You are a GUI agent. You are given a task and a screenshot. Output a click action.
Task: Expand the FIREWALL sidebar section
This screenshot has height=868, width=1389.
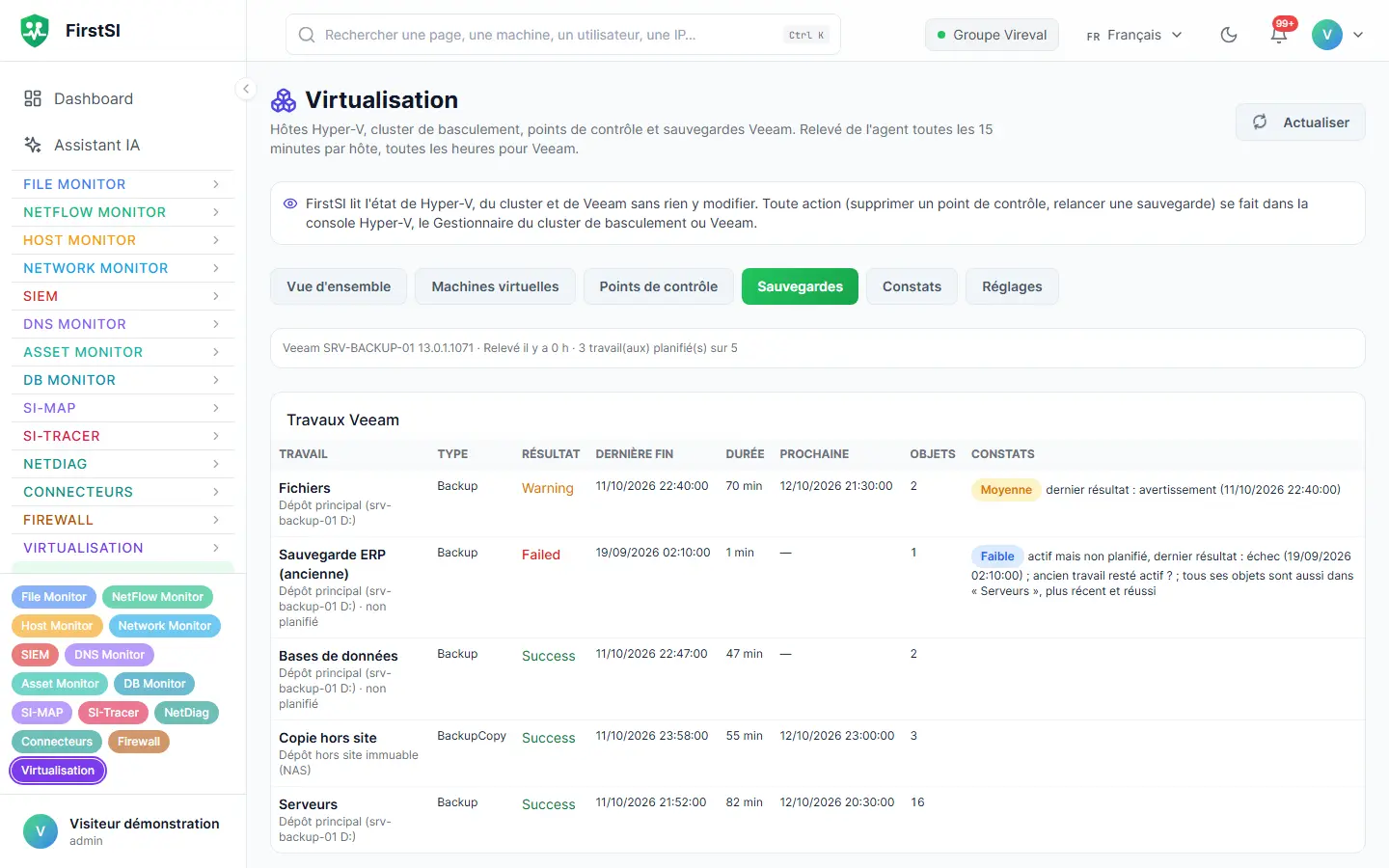click(123, 520)
